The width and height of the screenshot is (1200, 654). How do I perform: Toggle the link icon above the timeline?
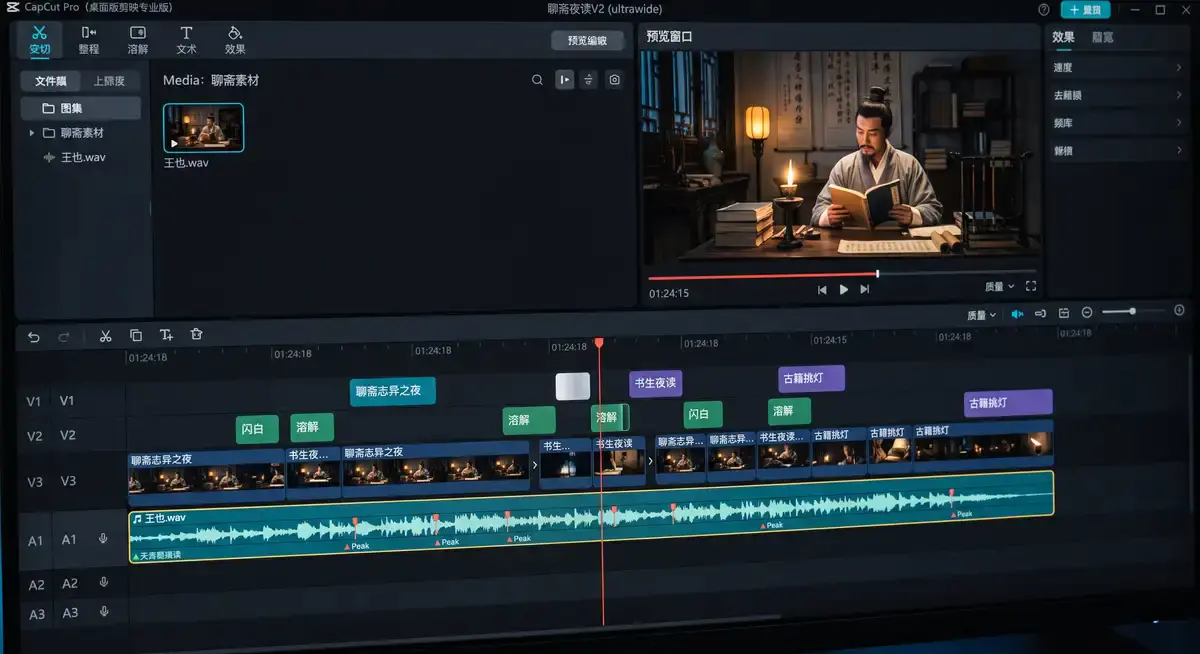click(1040, 314)
